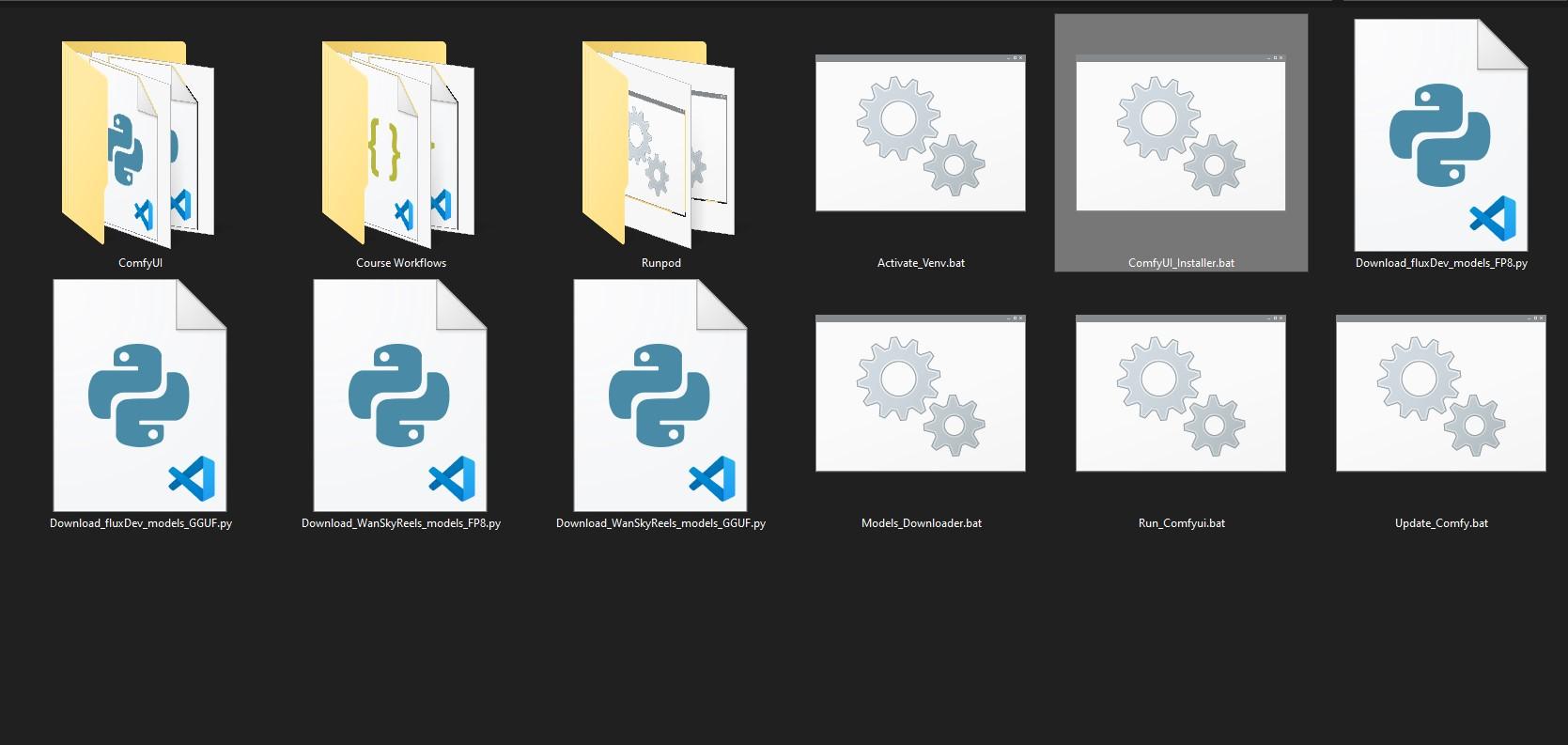
Task: Select the Activate_Venv.bat gear icon
Action: point(921,132)
